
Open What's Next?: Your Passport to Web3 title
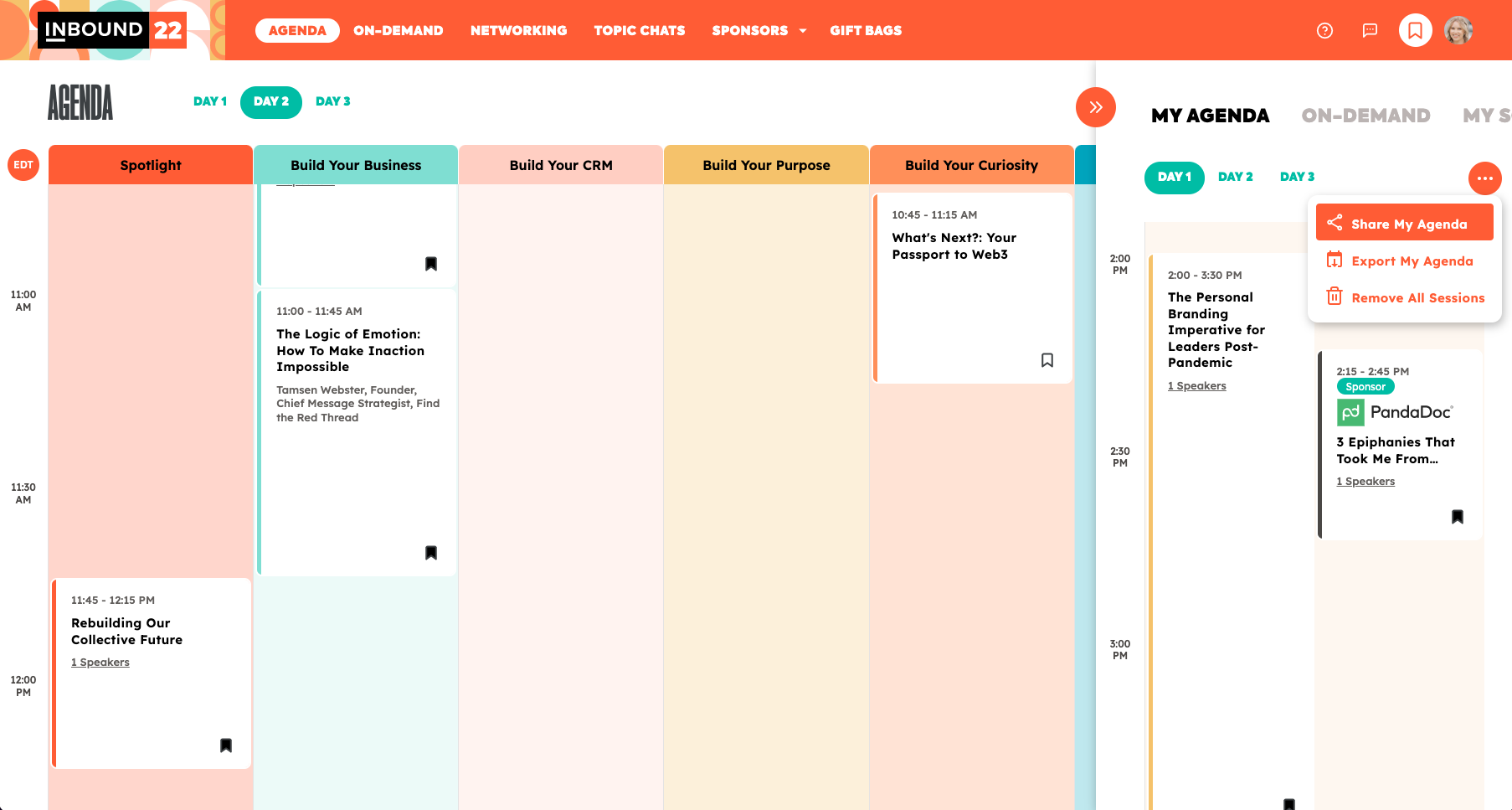pyautogui.click(x=954, y=246)
